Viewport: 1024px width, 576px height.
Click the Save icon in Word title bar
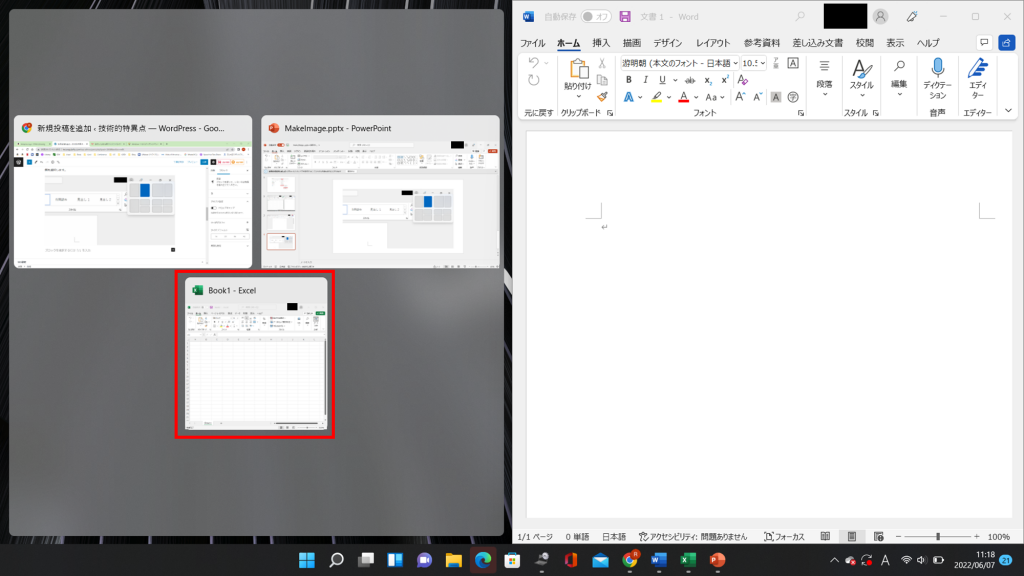pos(625,16)
